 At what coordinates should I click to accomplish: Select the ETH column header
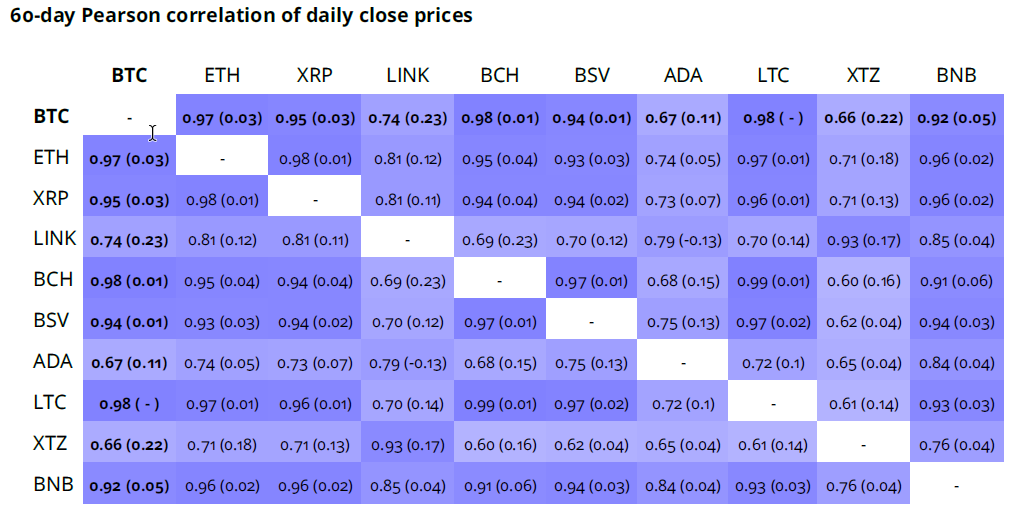pyautogui.click(x=222, y=75)
